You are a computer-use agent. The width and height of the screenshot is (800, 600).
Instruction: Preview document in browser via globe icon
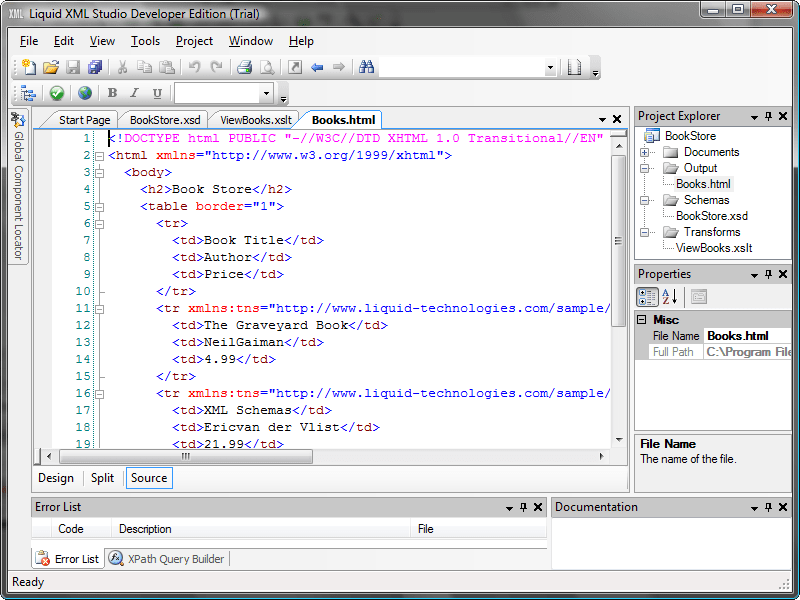pos(85,93)
